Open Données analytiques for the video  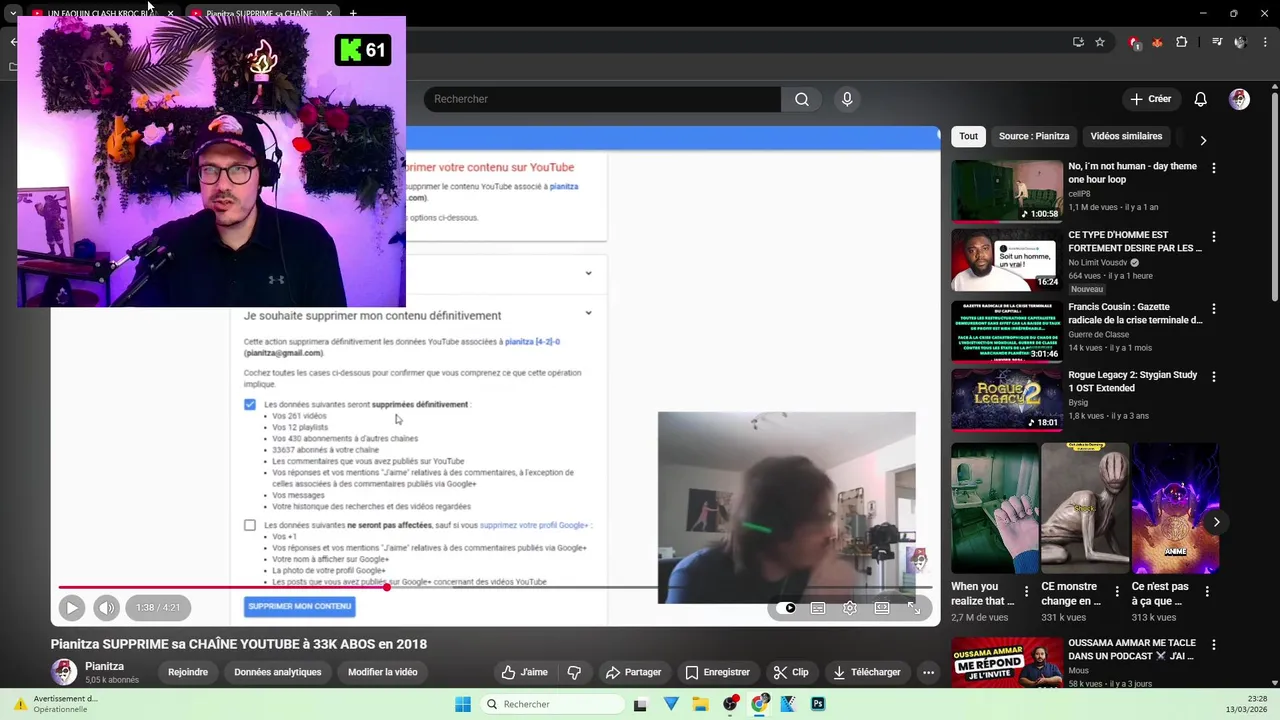coord(278,672)
